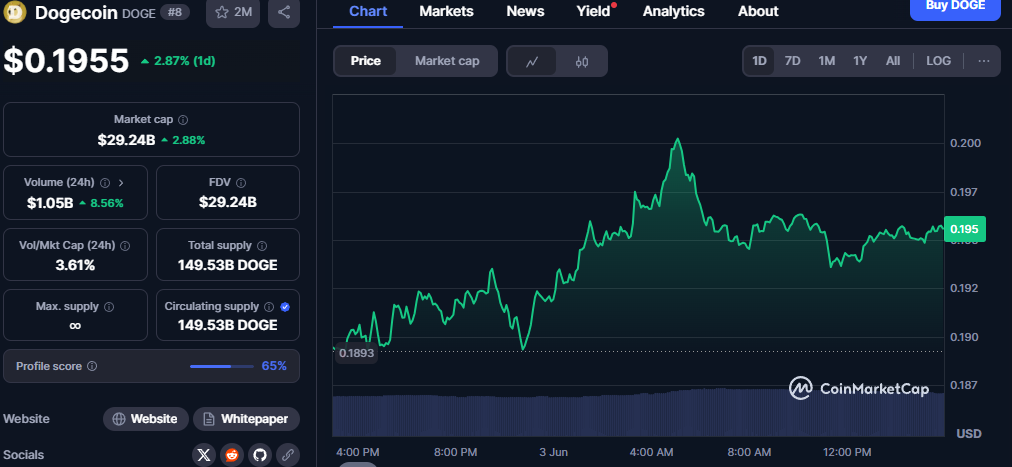This screenshot has height=467, width=1012.
Task: Set chart range to 1Y
Action: tap(860, 61)
